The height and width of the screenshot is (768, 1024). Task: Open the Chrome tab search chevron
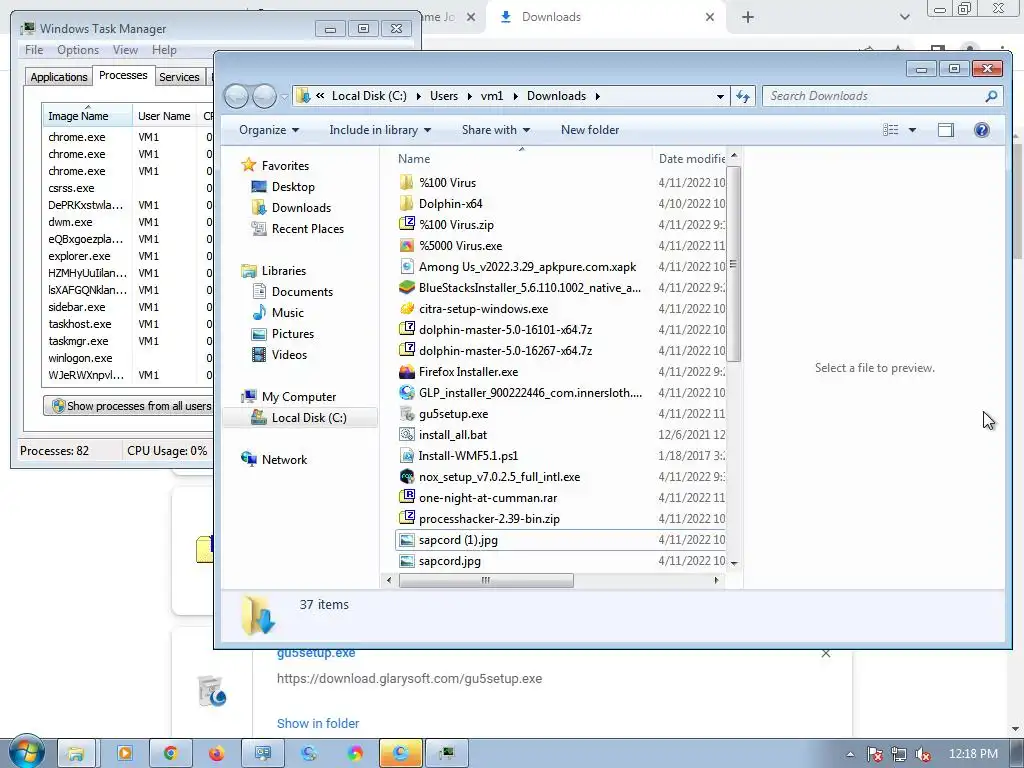(x=904, y=17)
